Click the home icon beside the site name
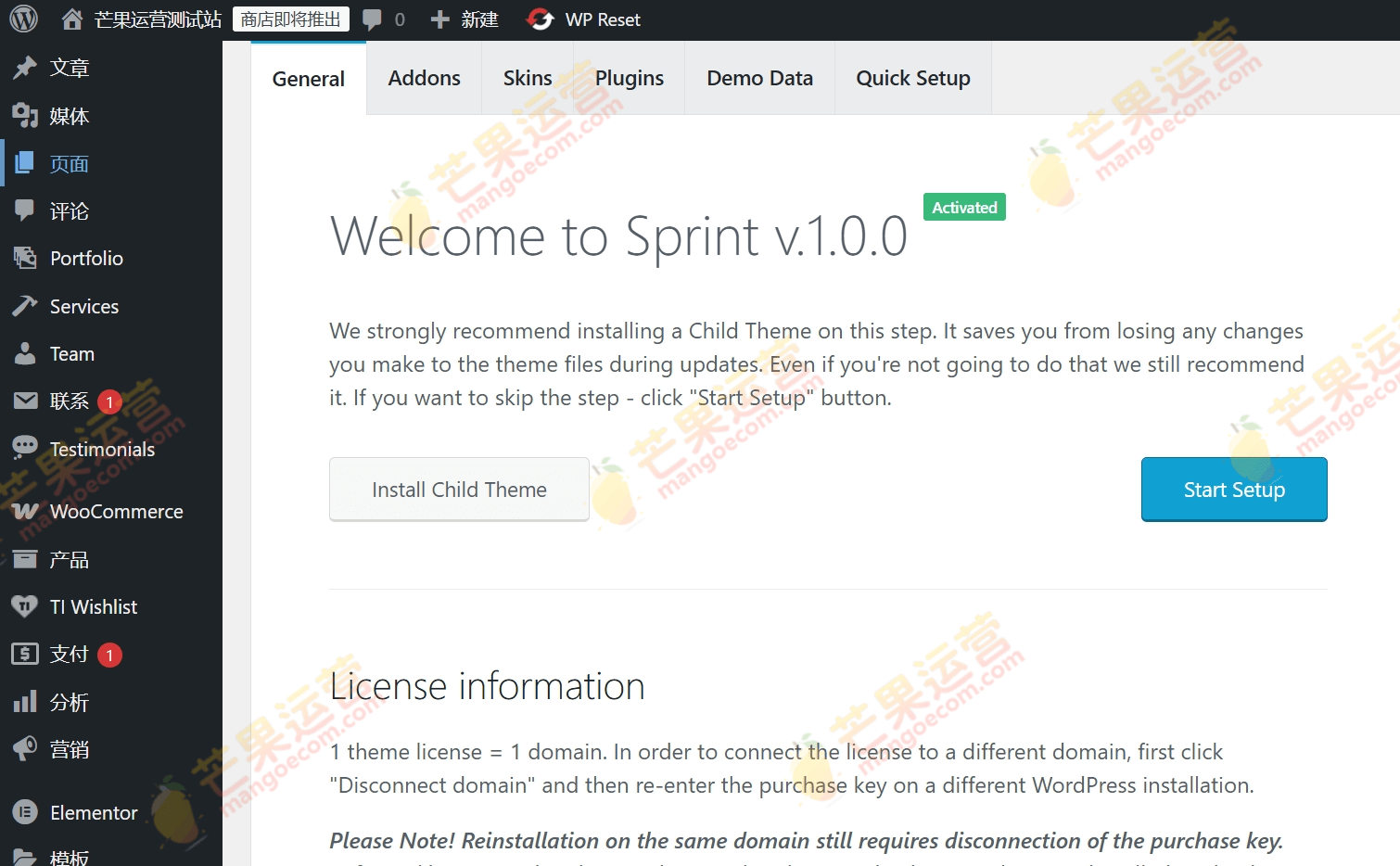Image resolution: width=1400 pixels, height=866 pixels. (72, 19)
